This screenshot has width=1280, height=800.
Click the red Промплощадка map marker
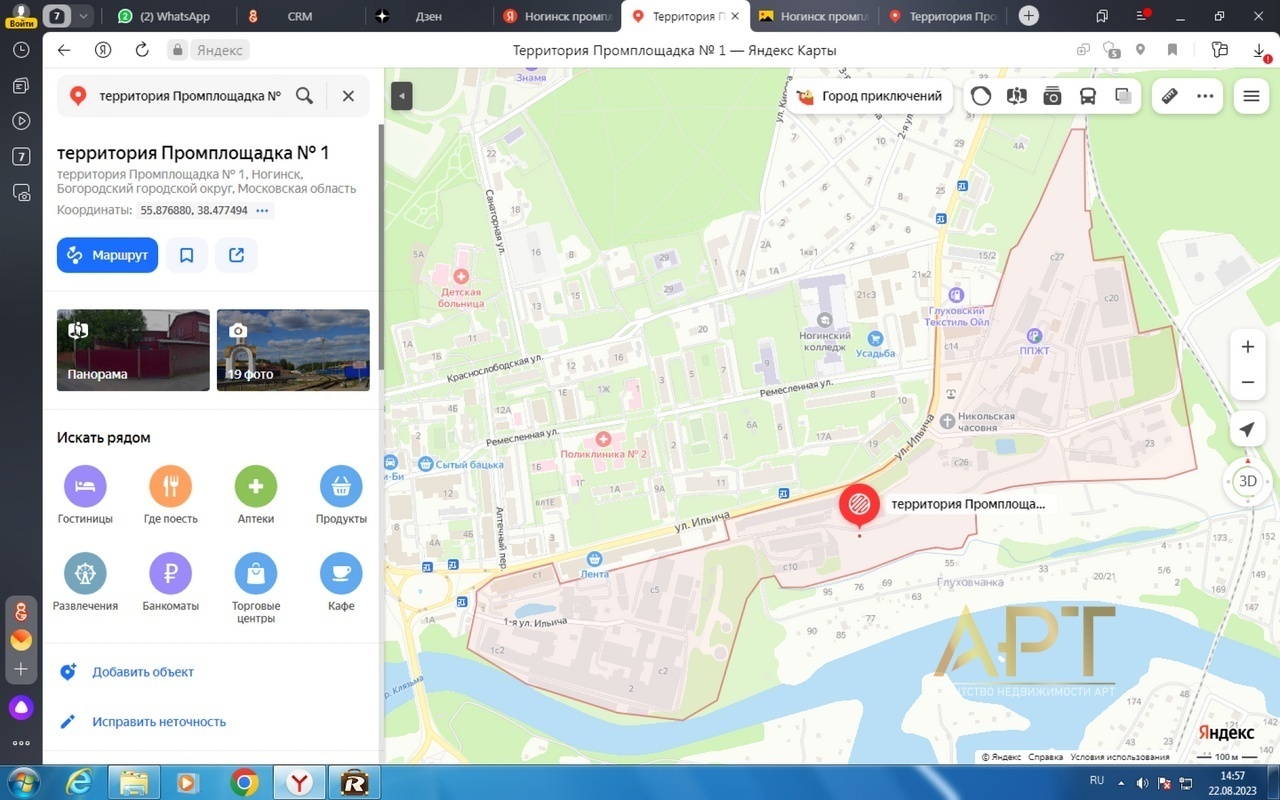[x=859, y=506]
